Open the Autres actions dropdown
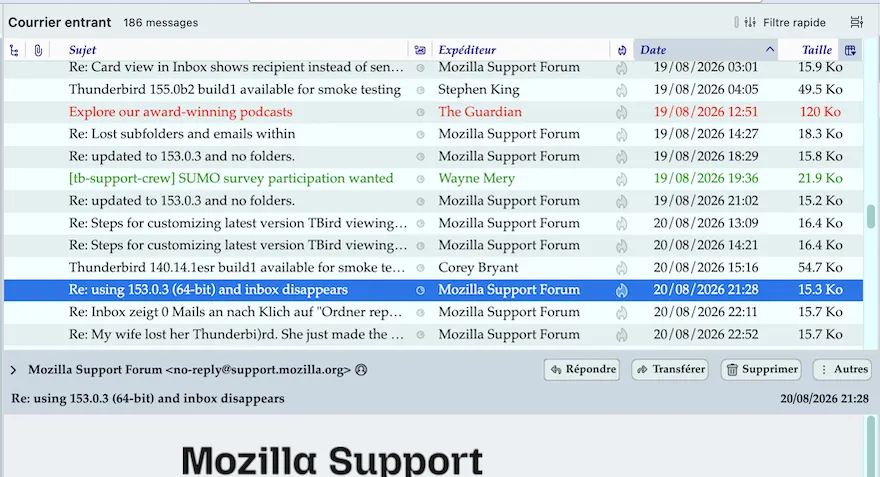The image size is (880, 477). (842, 369)
